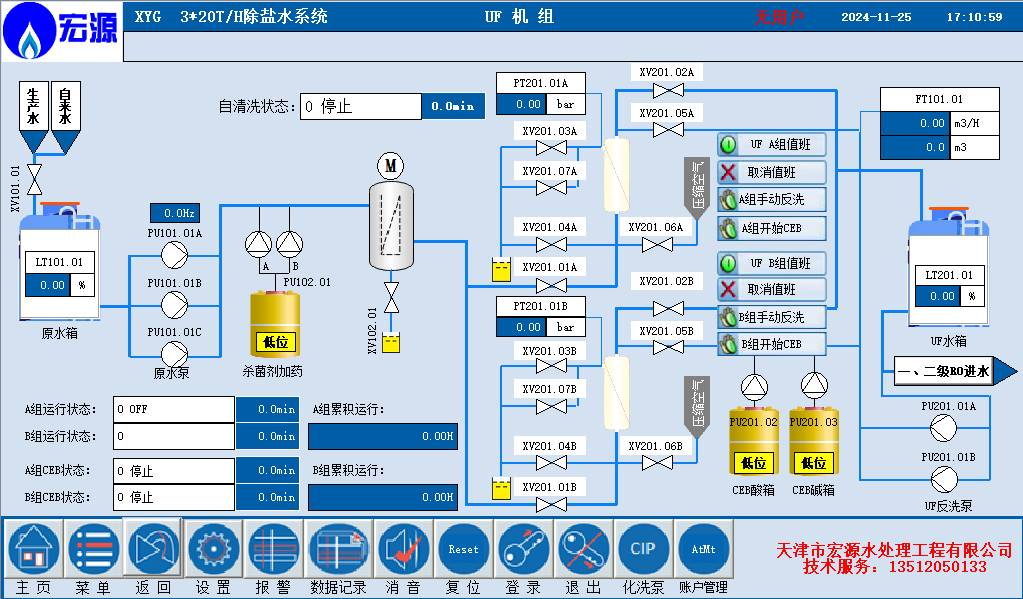
Task: Click LT201.01 level value field
Action: (x=937, y=296)
